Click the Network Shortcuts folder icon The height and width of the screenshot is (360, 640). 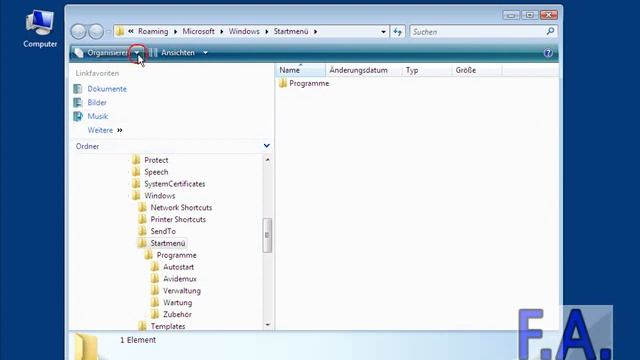click(x=142, y=207)
